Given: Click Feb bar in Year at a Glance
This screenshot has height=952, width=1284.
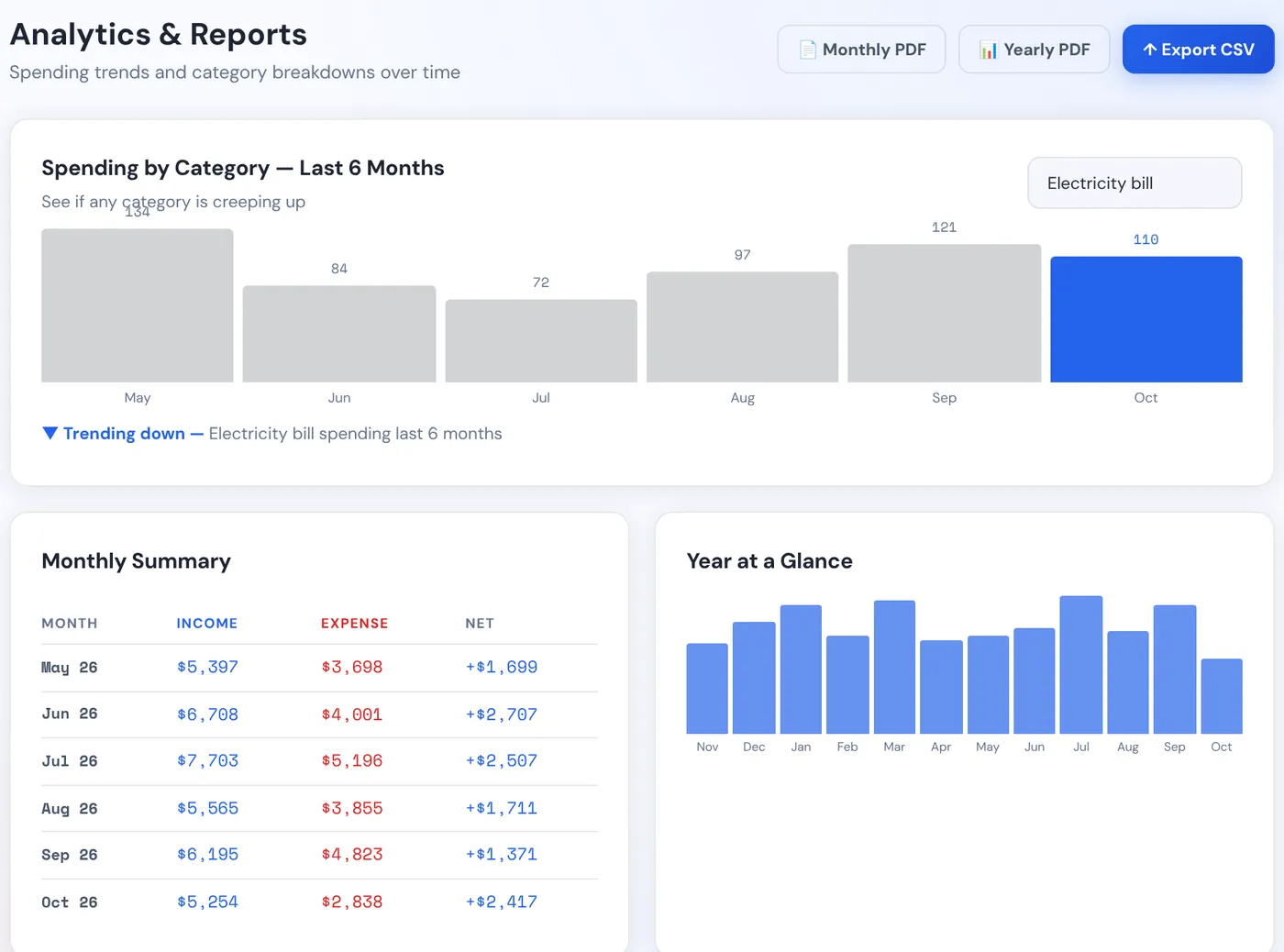Looking at the screenshot, I should [847, 685].
